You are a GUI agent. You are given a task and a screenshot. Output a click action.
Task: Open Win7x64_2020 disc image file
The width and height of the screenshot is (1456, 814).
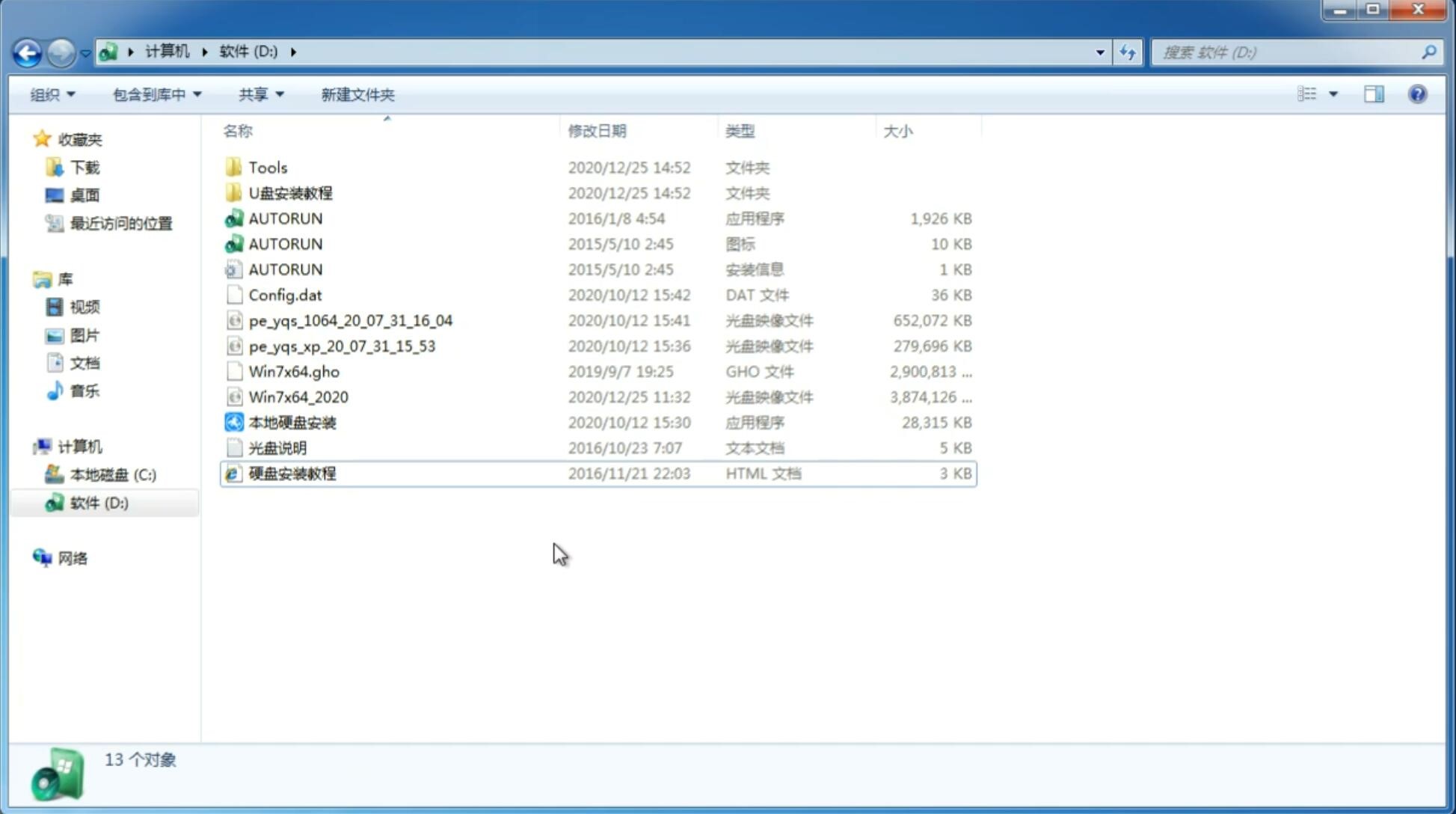[299, 397]
